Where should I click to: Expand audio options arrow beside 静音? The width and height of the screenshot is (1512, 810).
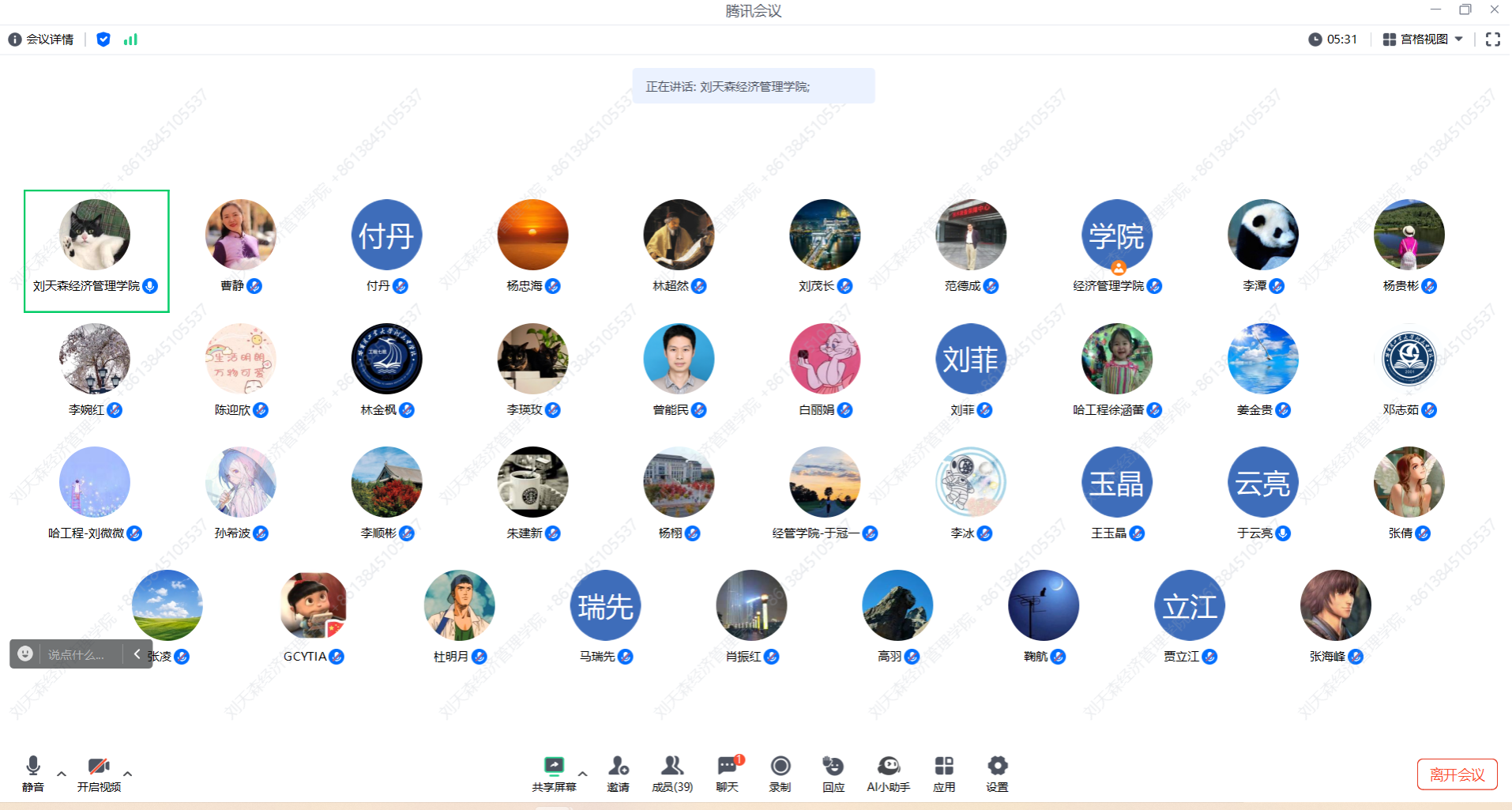point(62,774)
